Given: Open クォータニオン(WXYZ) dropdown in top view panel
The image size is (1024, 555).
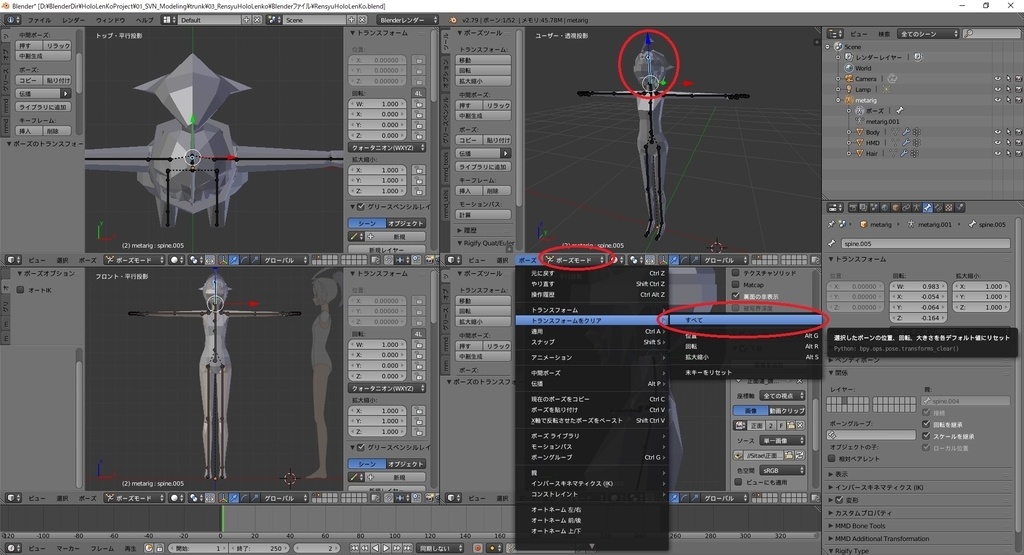Looking at the screenshot, I should point(386,148).
